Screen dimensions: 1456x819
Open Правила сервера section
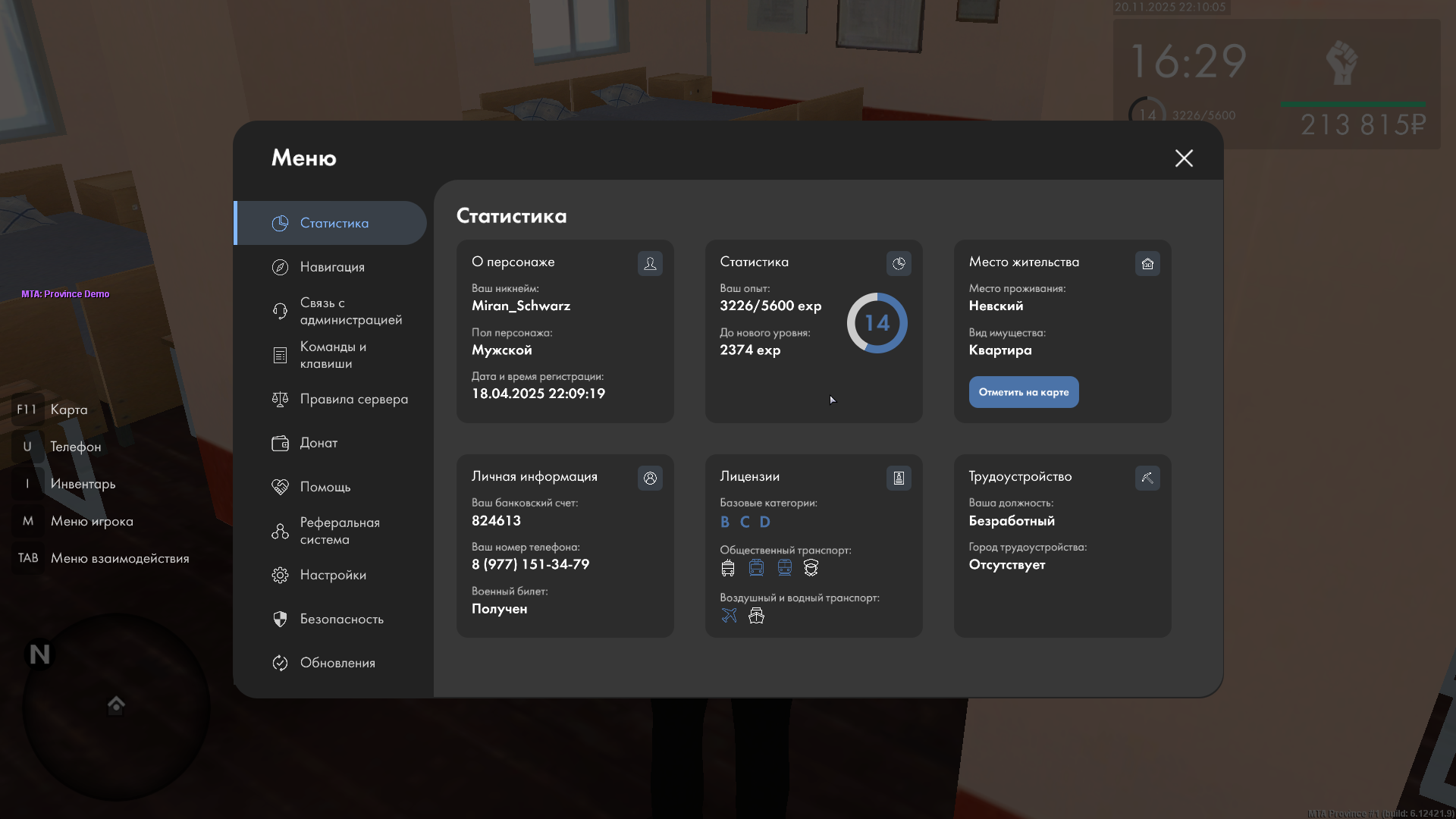(x=353, y=399)
